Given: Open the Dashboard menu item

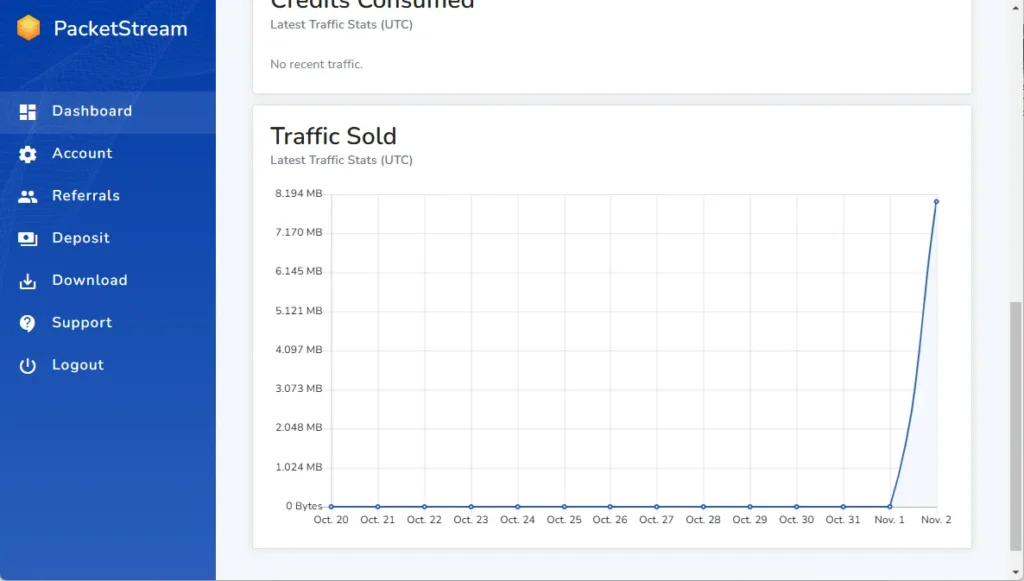Looking at the screenshot, I should click(x=108, y=112).
